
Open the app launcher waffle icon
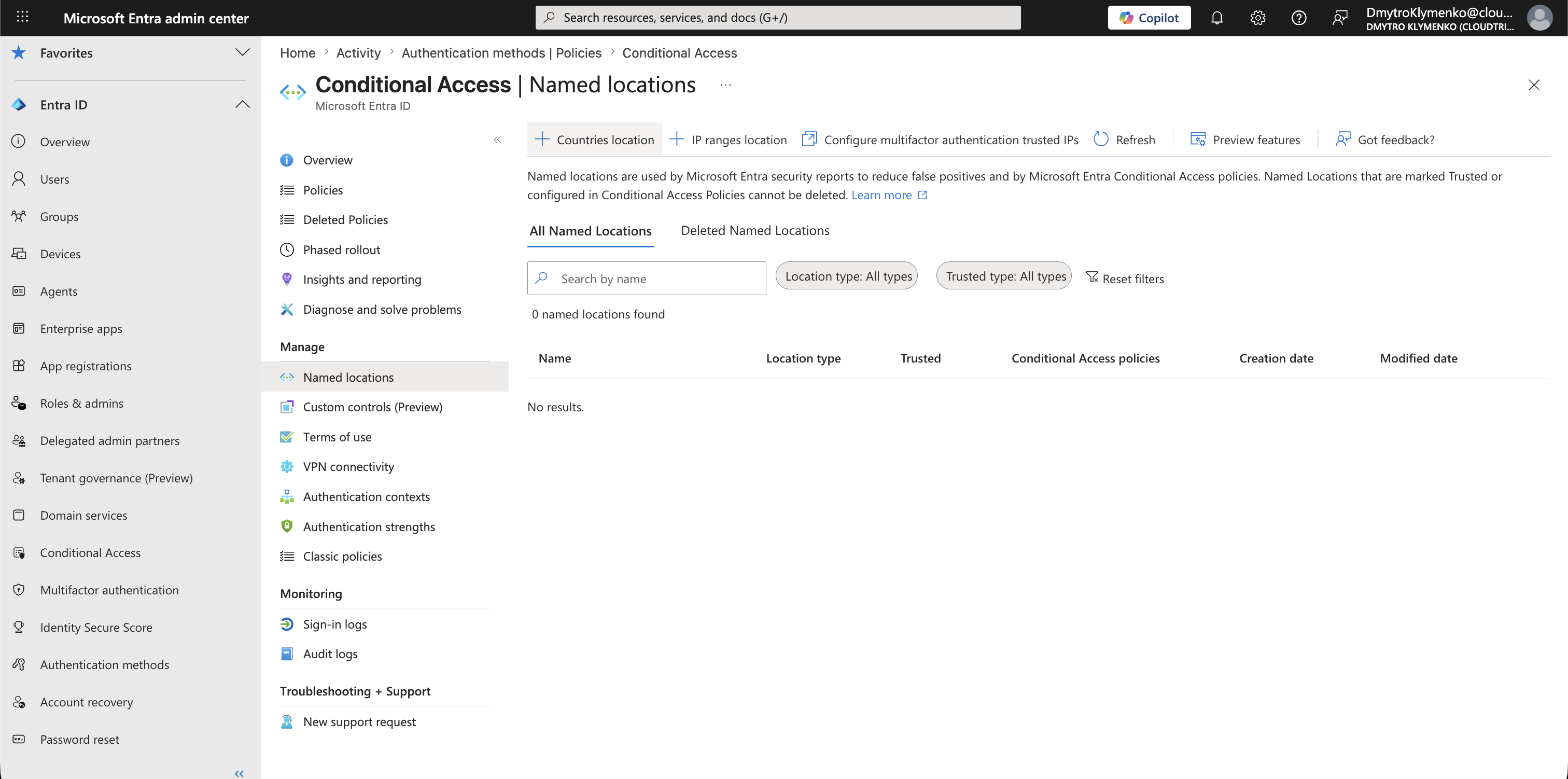pyautogui.click(x=22, y=17)
